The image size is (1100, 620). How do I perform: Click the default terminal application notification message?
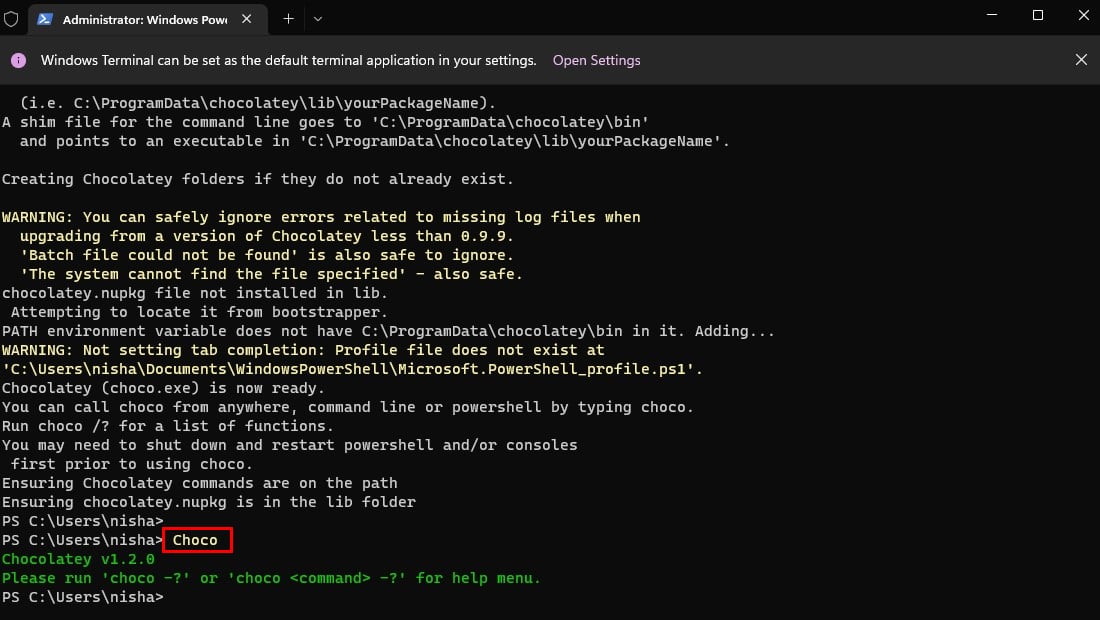[288, 60]
